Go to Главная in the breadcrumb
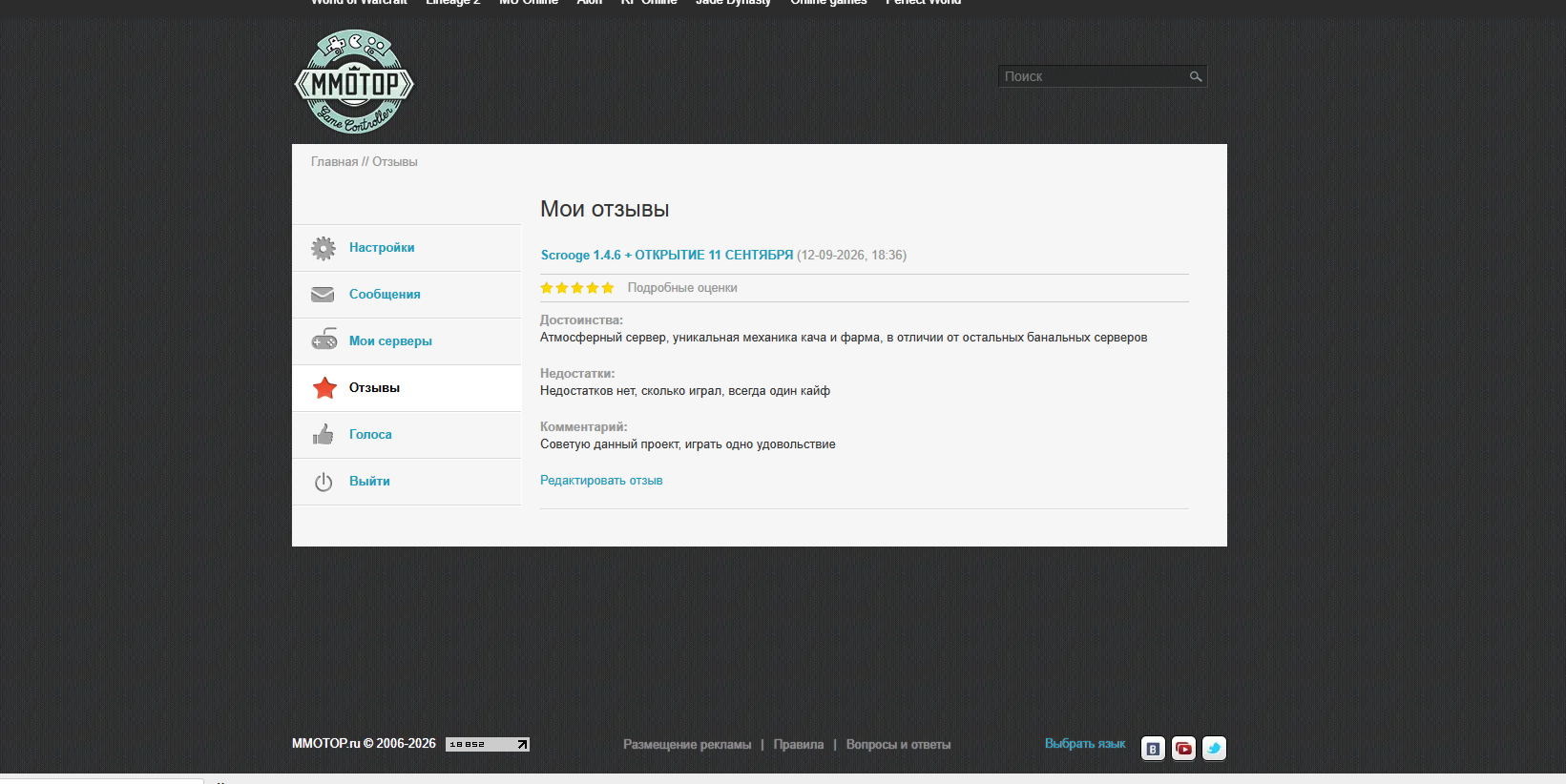The height and width of the screenshot is (784, 1566). pos(334,162)
